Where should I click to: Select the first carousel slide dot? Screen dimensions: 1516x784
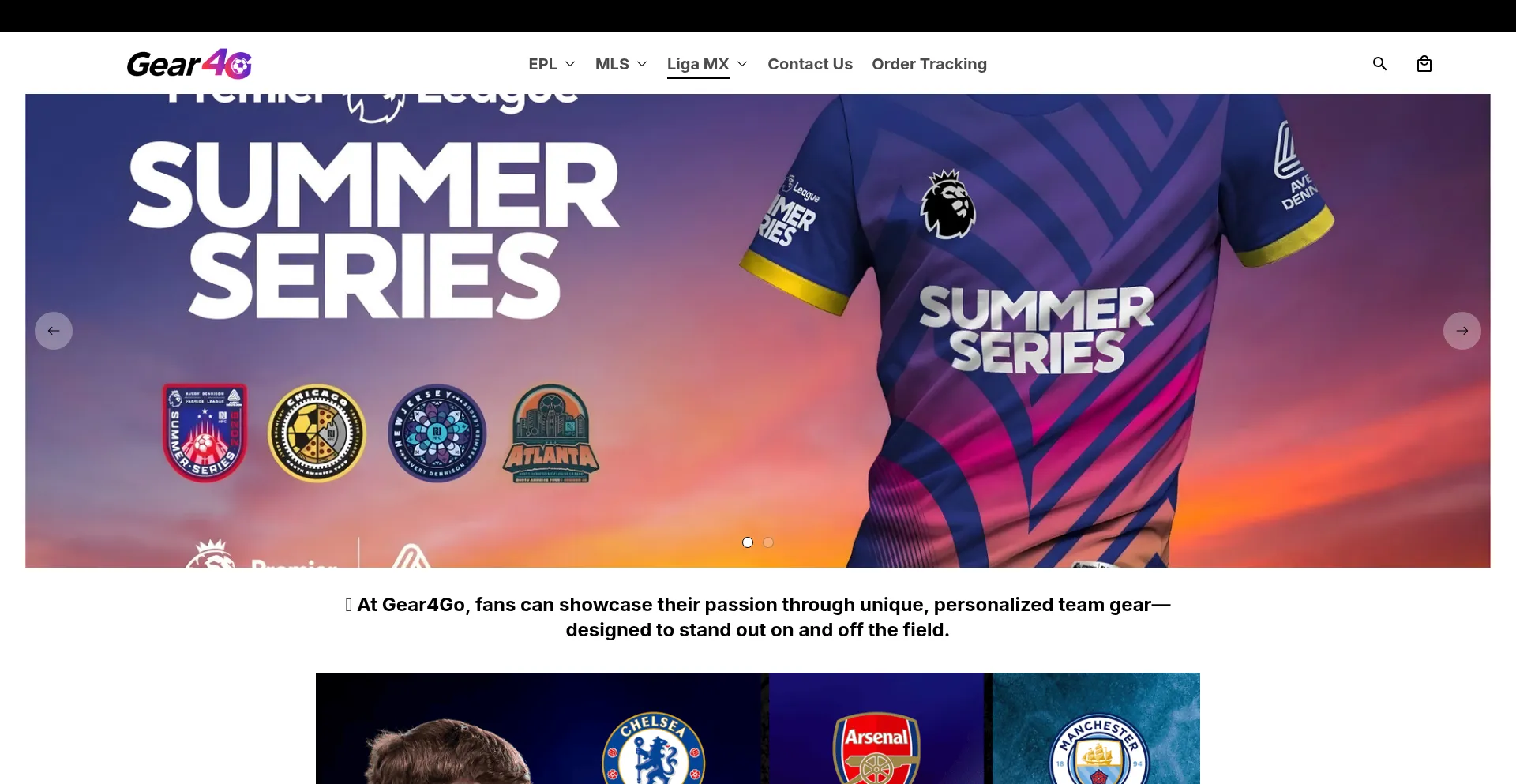tap(748, 542)
